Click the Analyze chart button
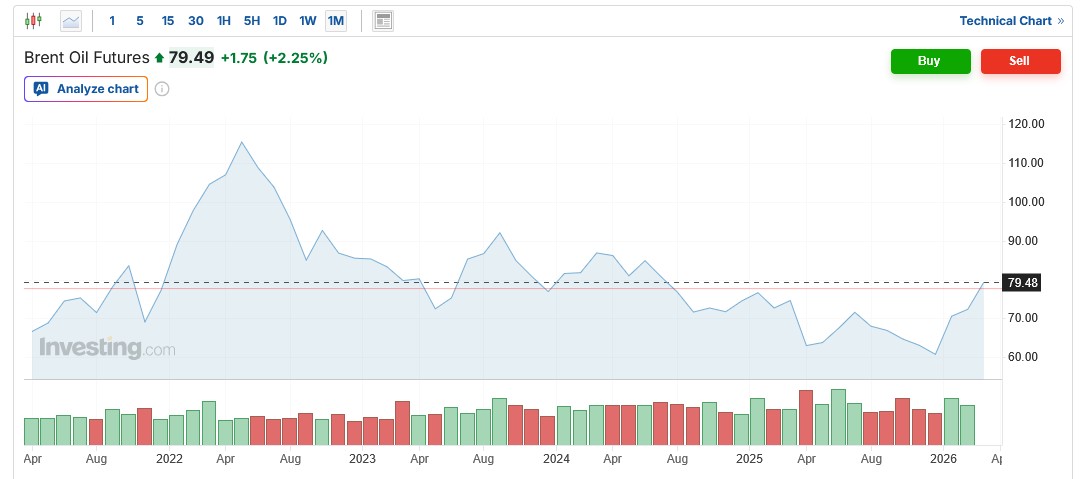The height and width of the screenshot is (479, 1082). (86, 89)
